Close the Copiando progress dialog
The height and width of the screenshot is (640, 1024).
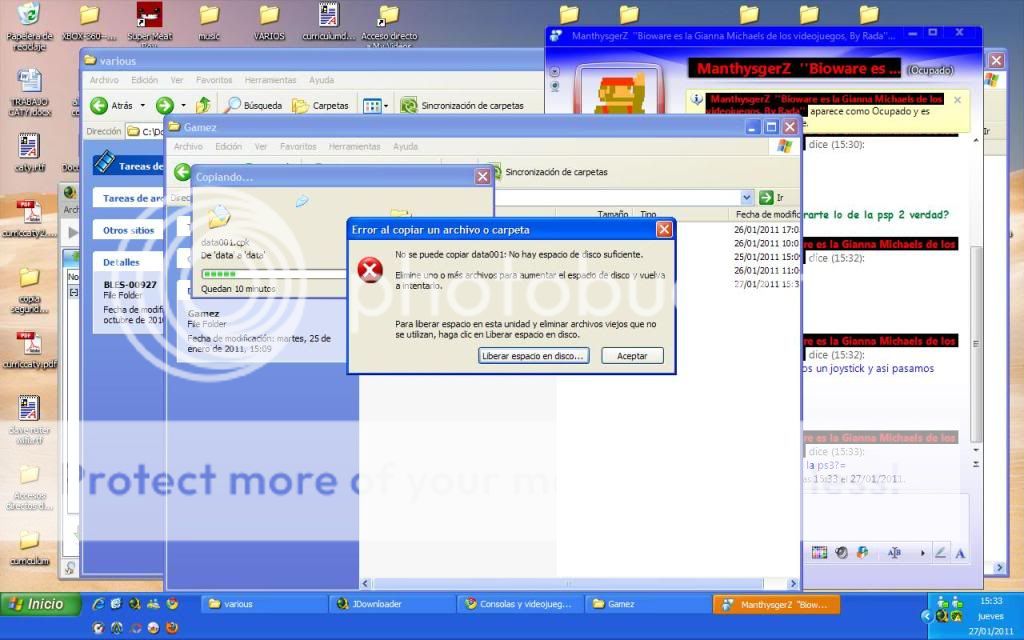click(x=483, y=176)
